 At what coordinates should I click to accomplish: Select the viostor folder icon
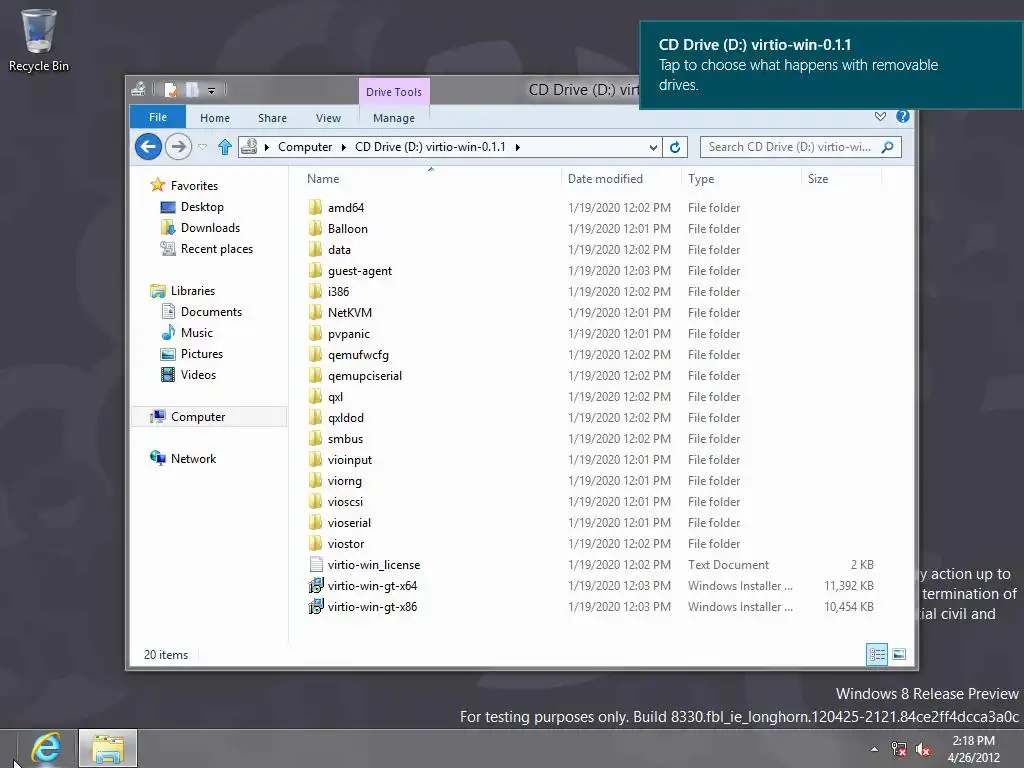(315, 543)
